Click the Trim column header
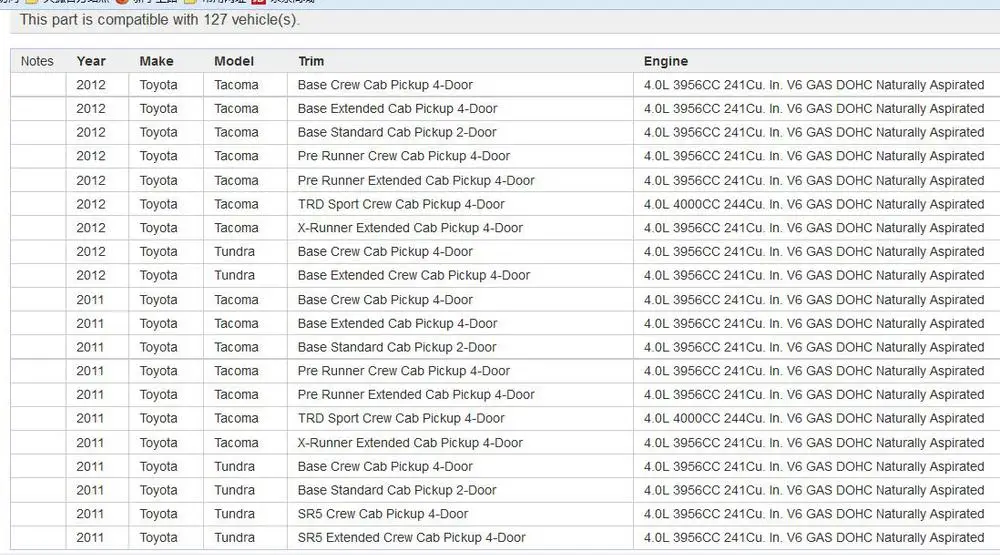Viewport: 1000px width, 555px height. coord(311,61)
